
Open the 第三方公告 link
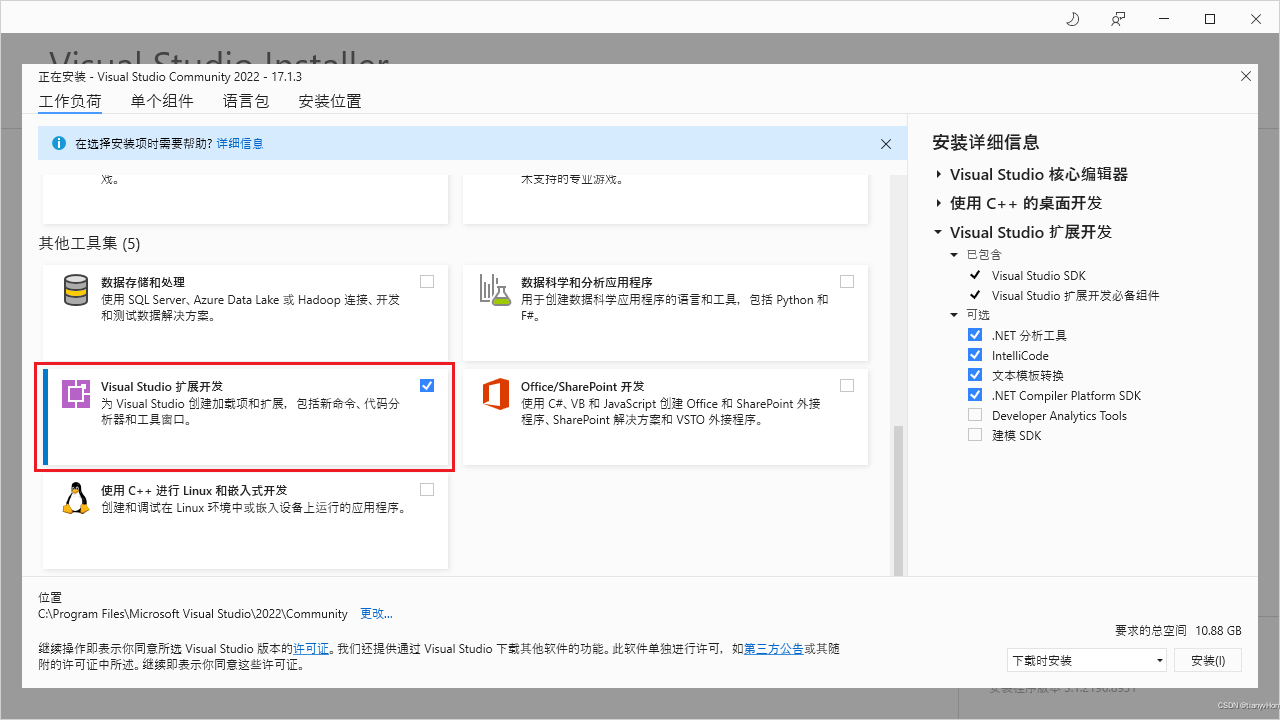point(774,649)
